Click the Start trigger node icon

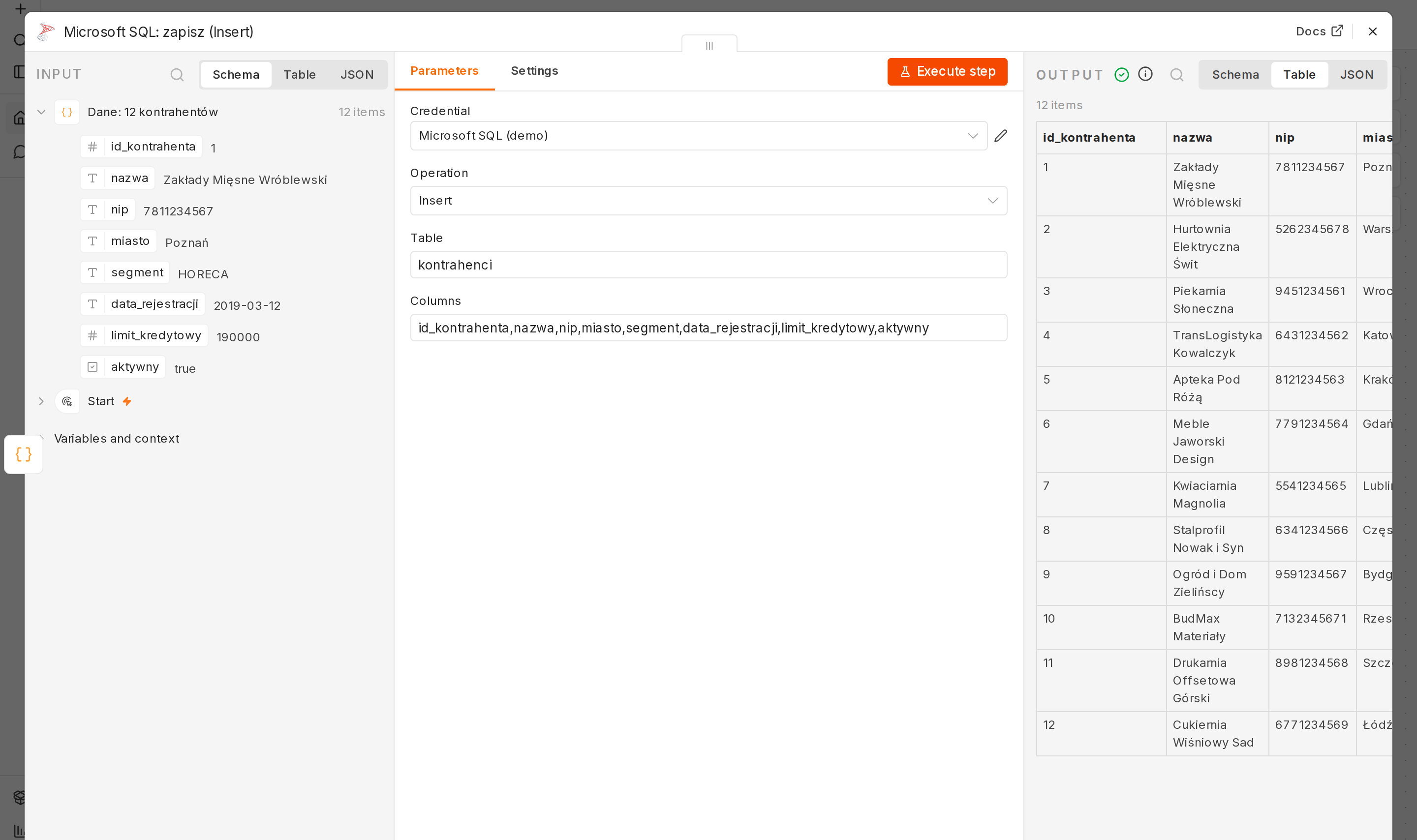point(67,401)
